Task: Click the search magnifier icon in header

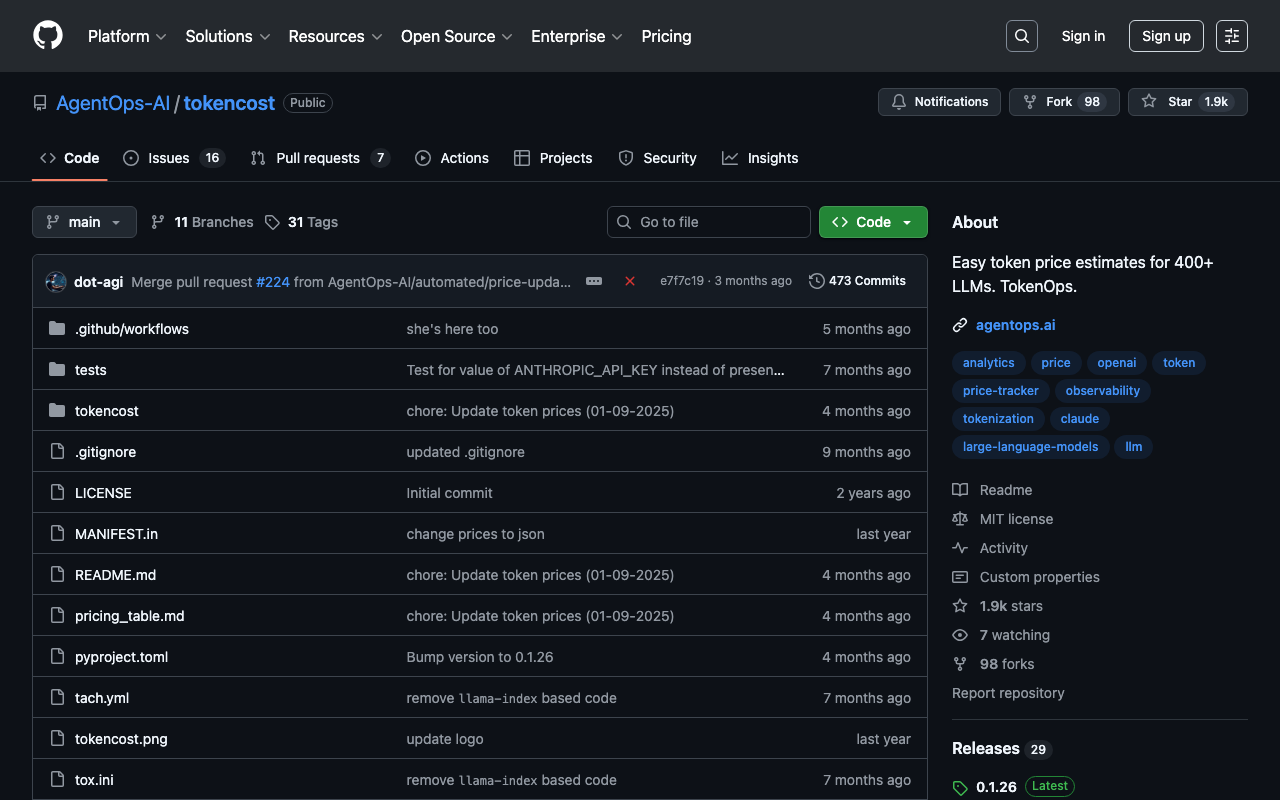Action: 1021,36
